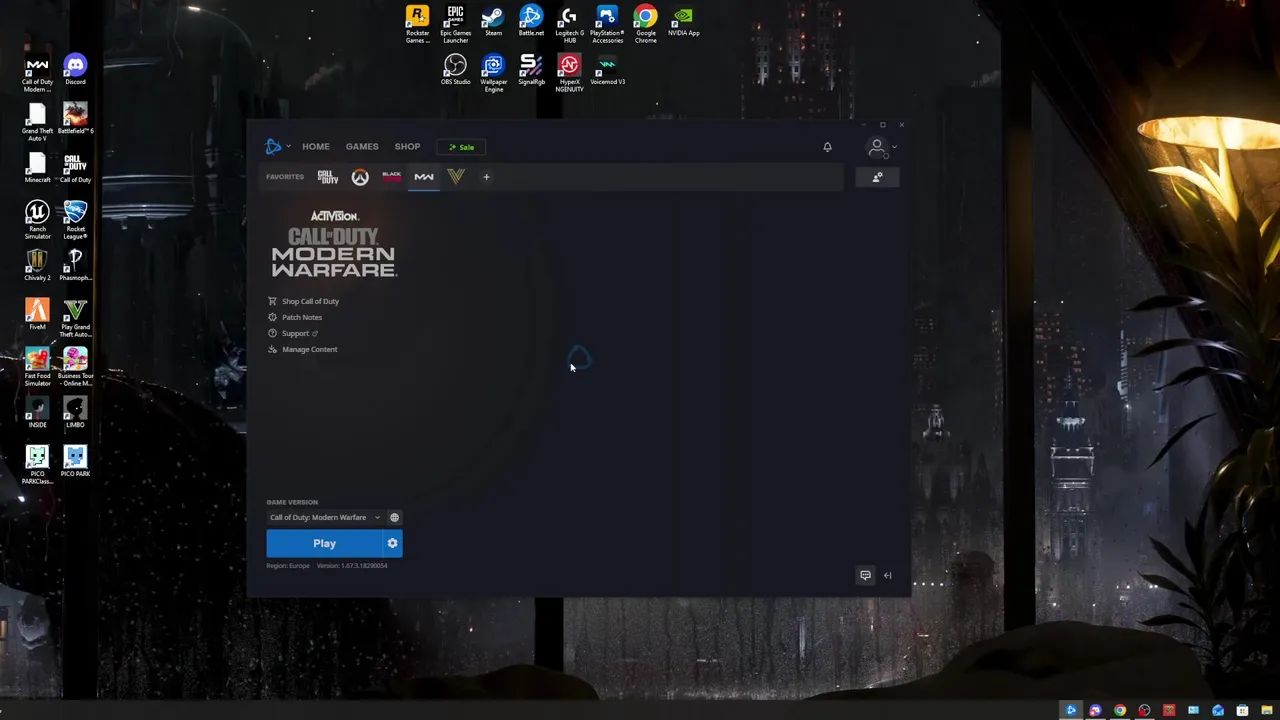Click the Grand Theft Auto V file icon
This screenshot has height=720, width=1280.
pyautogui.click(x=37, y=122)
